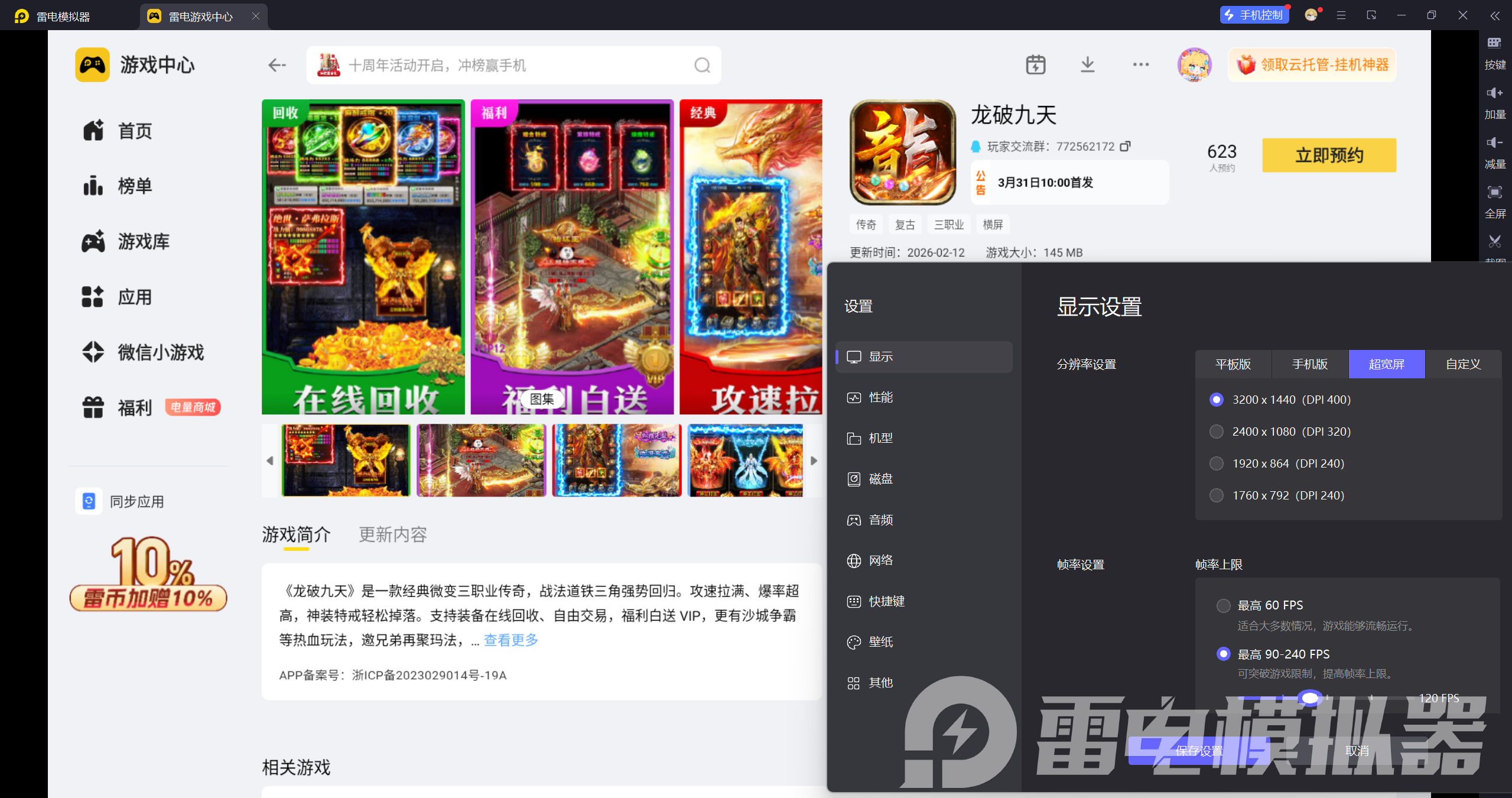This screenshot has height=798, width=1512.
Task: Click the download manager arrow icon
Action: 1087,64
